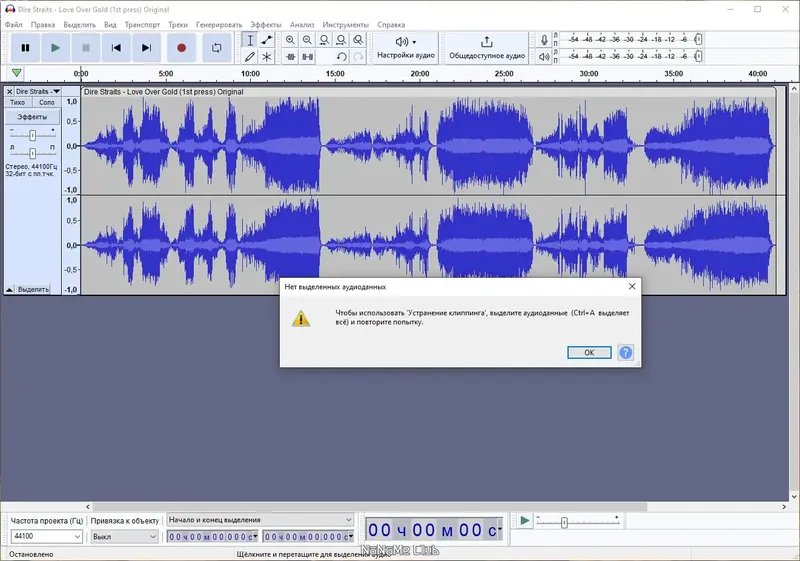Image resolution: width=800 pixels, height=561 pixels.
Task: Close the Нет выделенных аудиоданных dialog
Action: click(632, 287)
